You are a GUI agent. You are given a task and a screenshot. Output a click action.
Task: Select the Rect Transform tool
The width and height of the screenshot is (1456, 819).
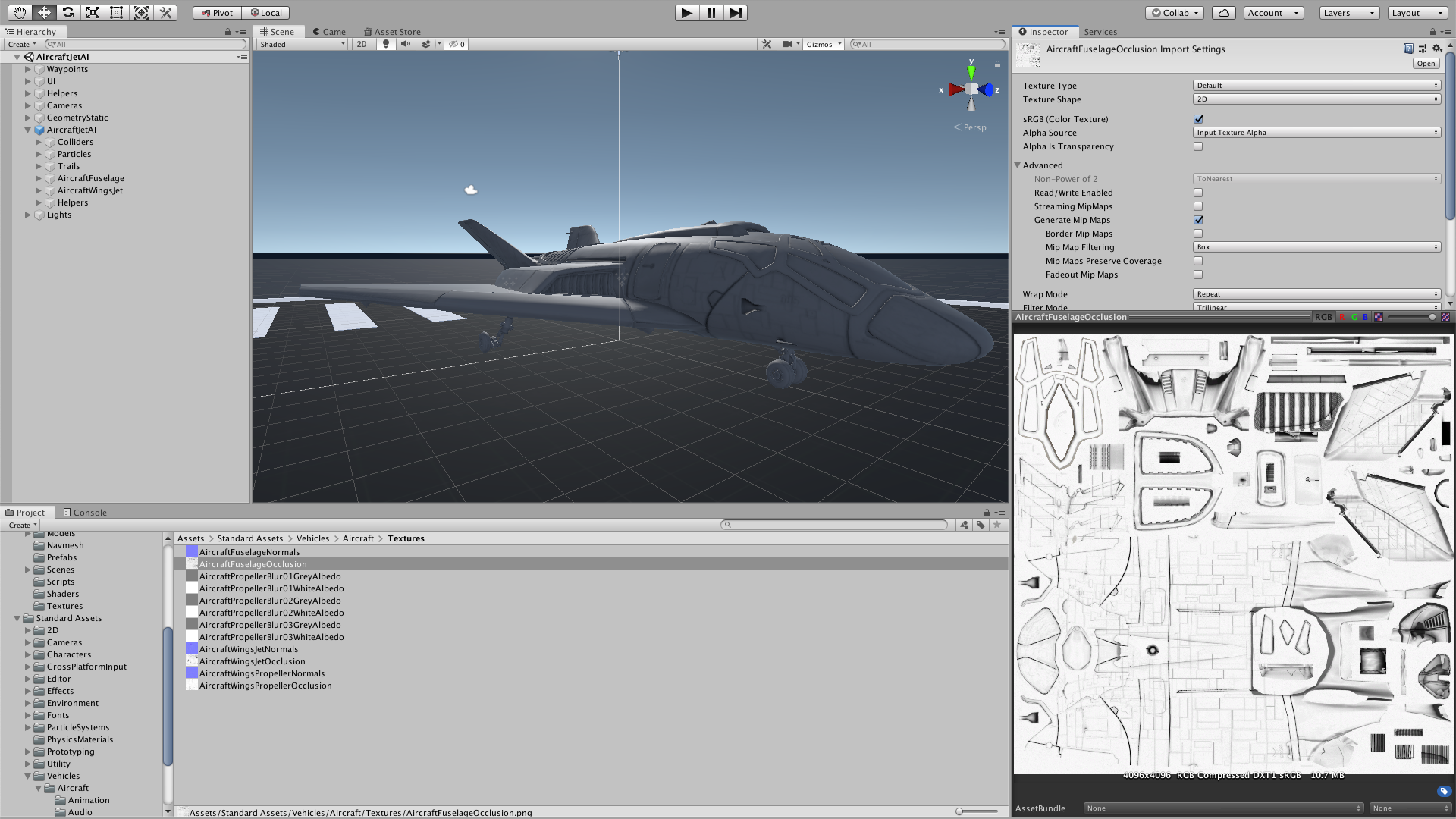pyautogui.click(x=116, y=13)
